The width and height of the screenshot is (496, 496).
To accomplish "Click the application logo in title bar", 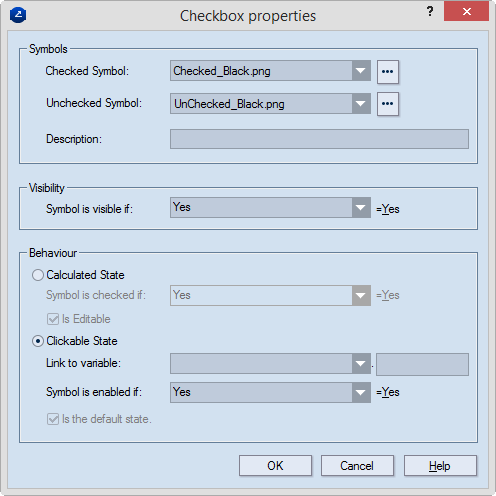I will pos(18,15).
